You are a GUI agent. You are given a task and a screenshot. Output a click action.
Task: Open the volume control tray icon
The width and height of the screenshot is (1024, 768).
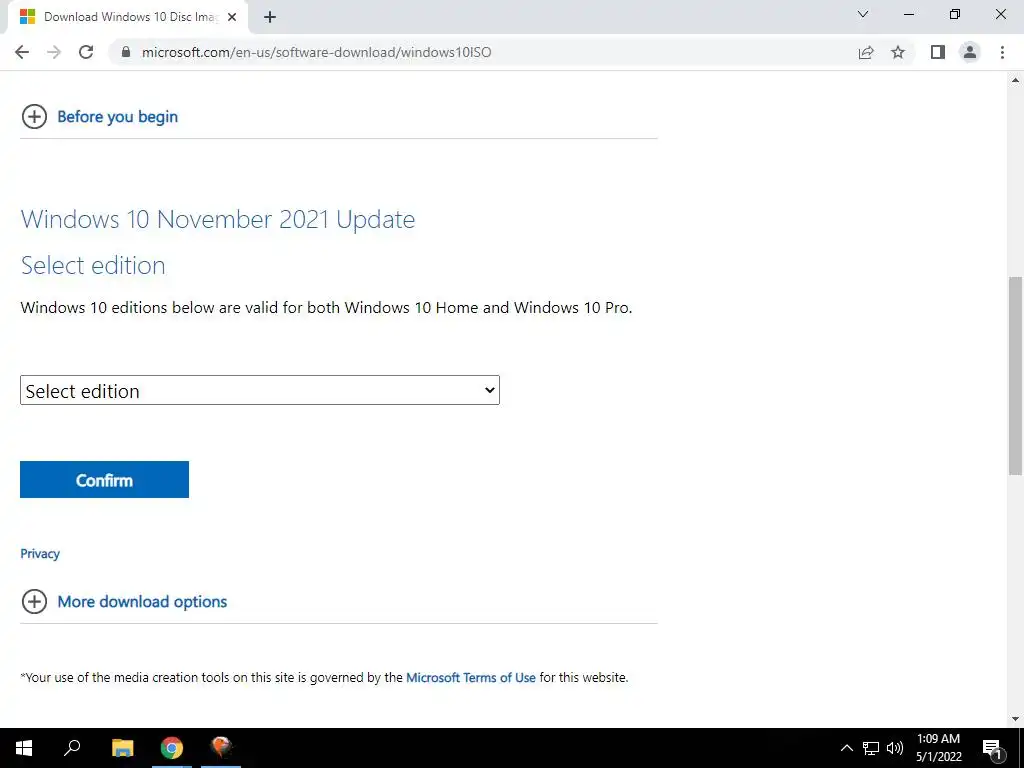click(x=895, y=748)
